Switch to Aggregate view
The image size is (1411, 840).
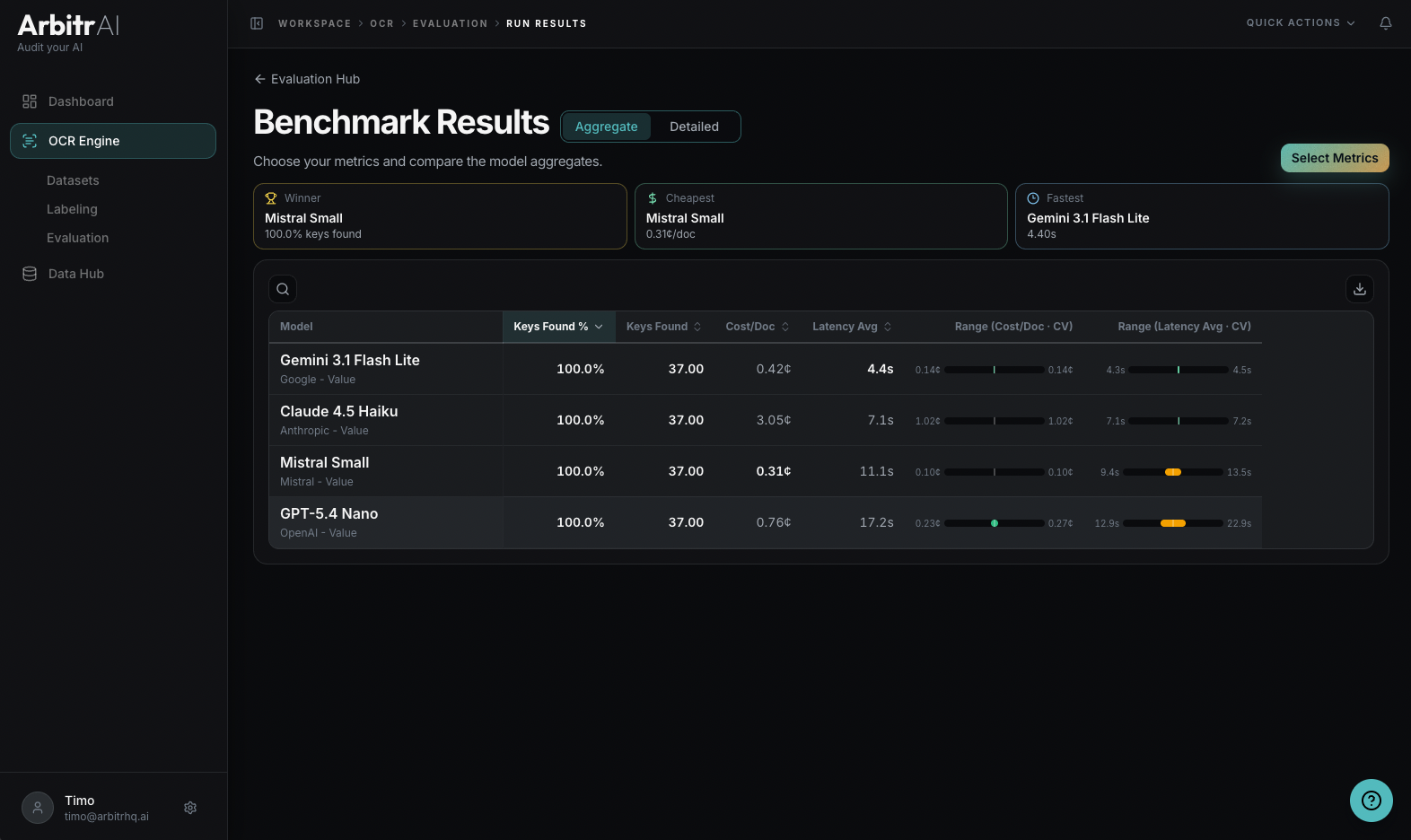pyautogui.click(x=606, y=127)
